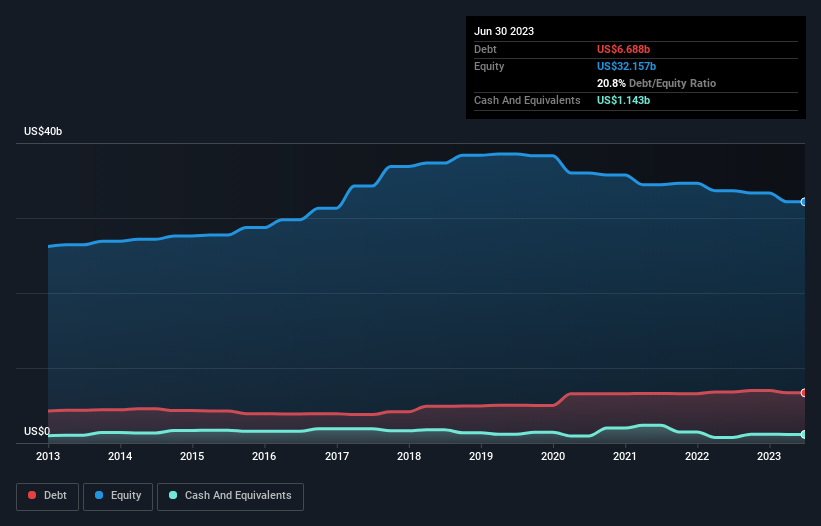821x526 pixels.
Task: Toggle the Equity legend button
Action: coord(118,496)
